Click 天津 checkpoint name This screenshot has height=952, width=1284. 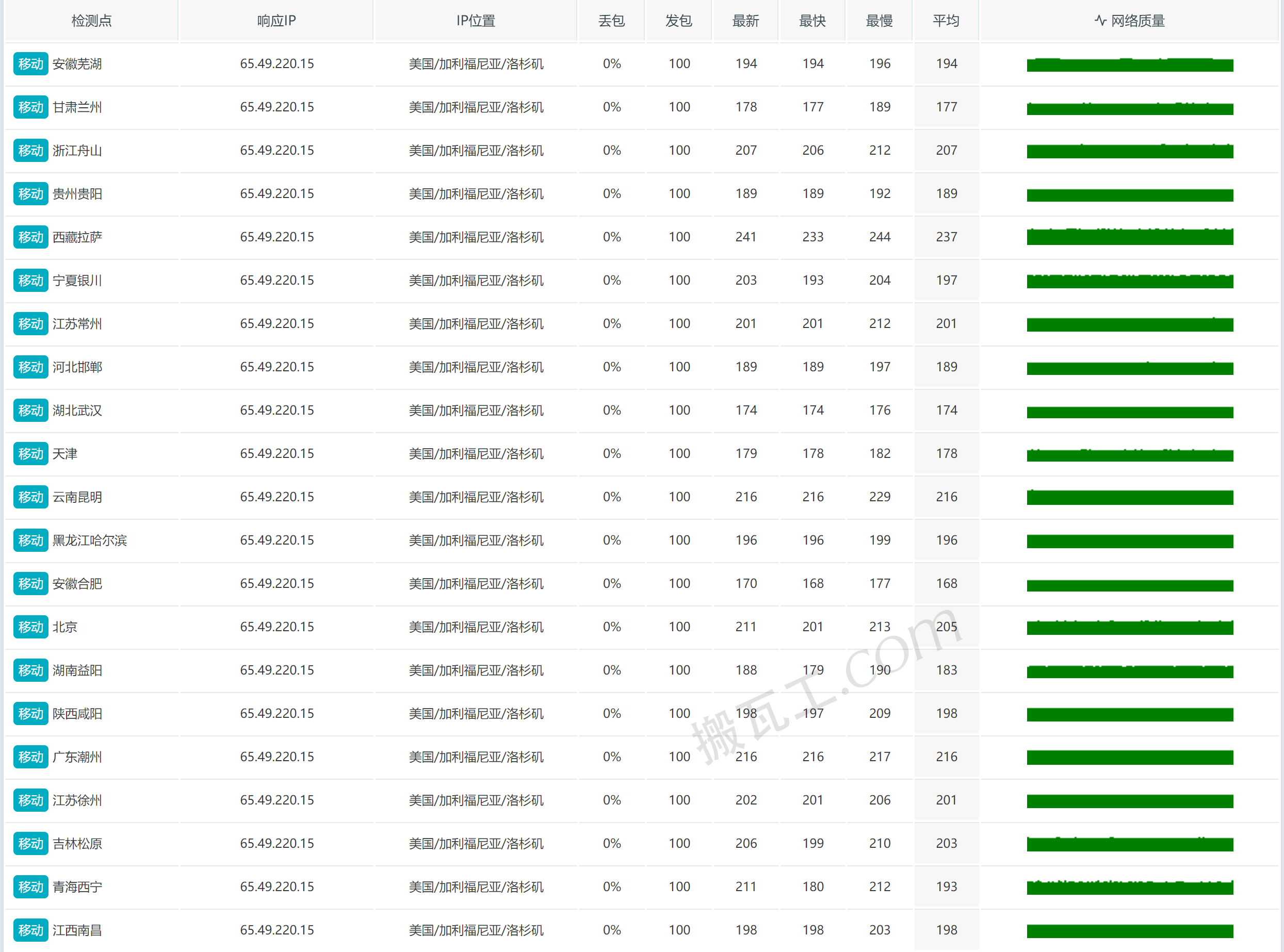pos(64,454)
